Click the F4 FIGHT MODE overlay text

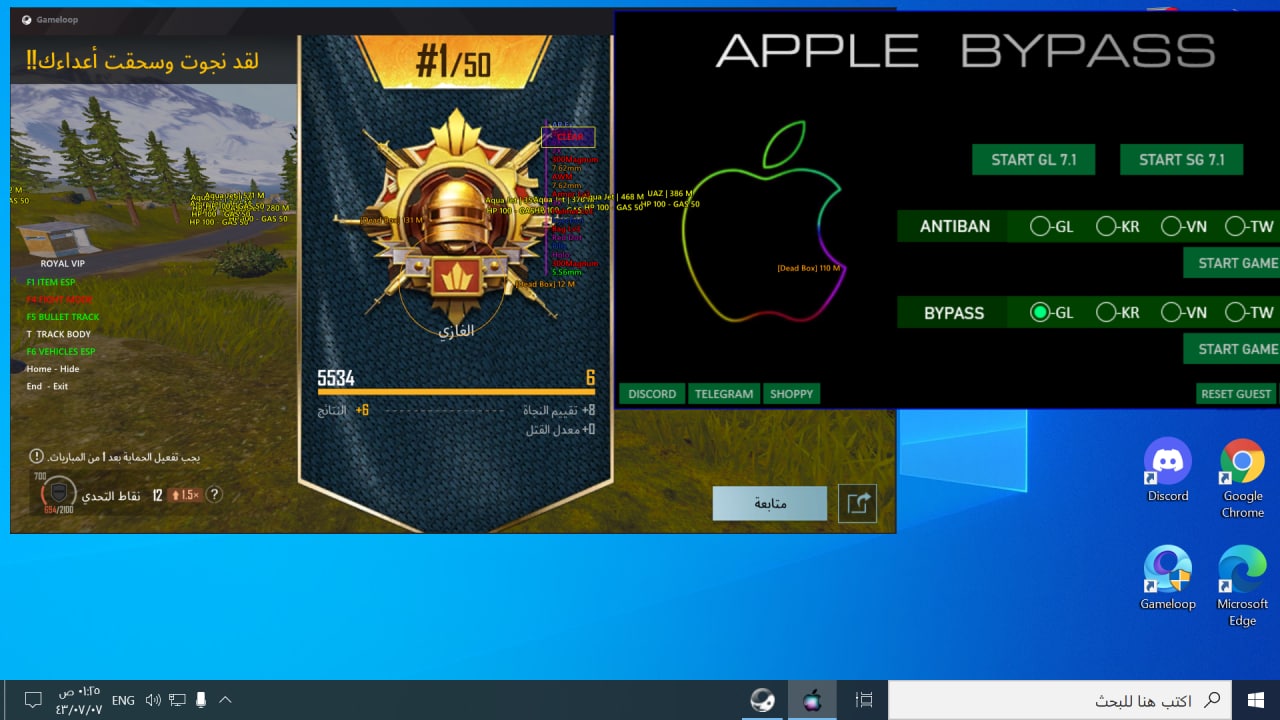coord(58,299)
